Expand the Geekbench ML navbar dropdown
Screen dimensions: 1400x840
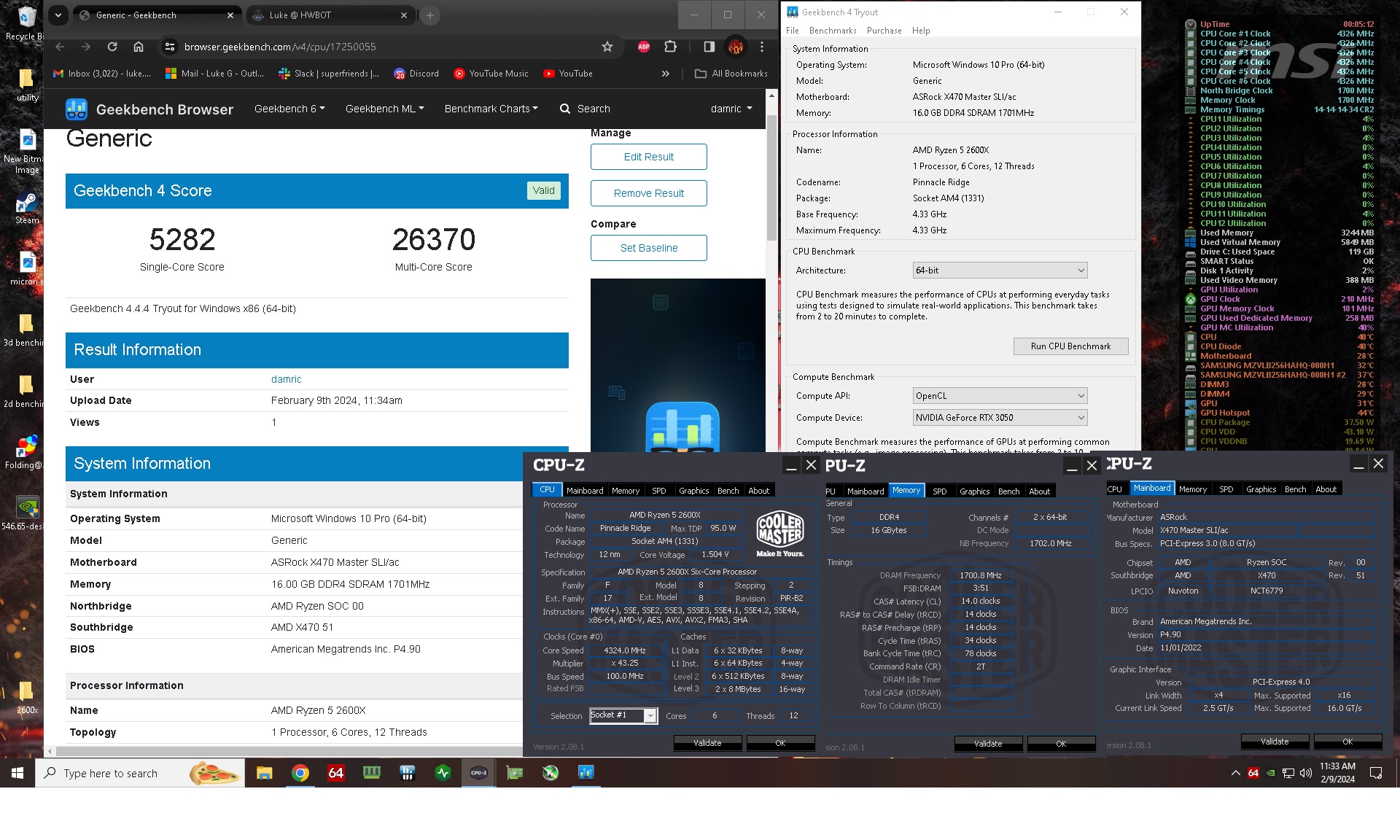coord(384,109)
